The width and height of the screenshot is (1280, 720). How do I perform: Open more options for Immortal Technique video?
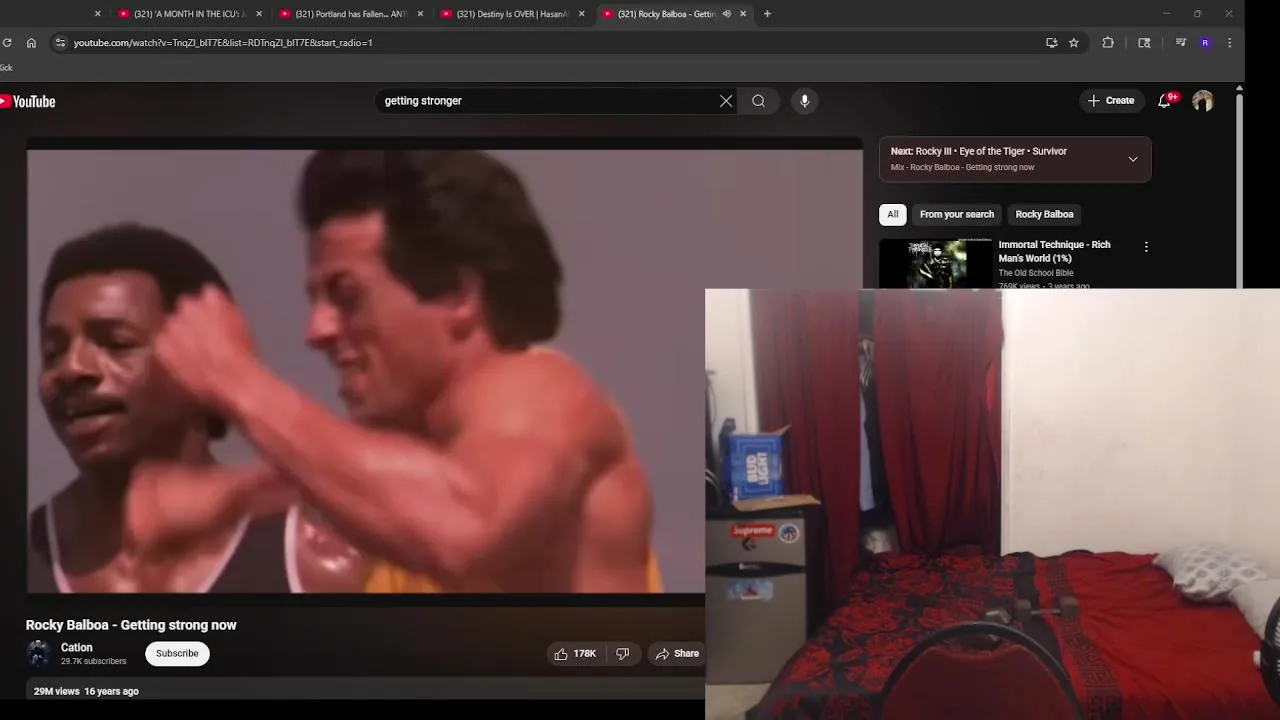click(1146, 247)
